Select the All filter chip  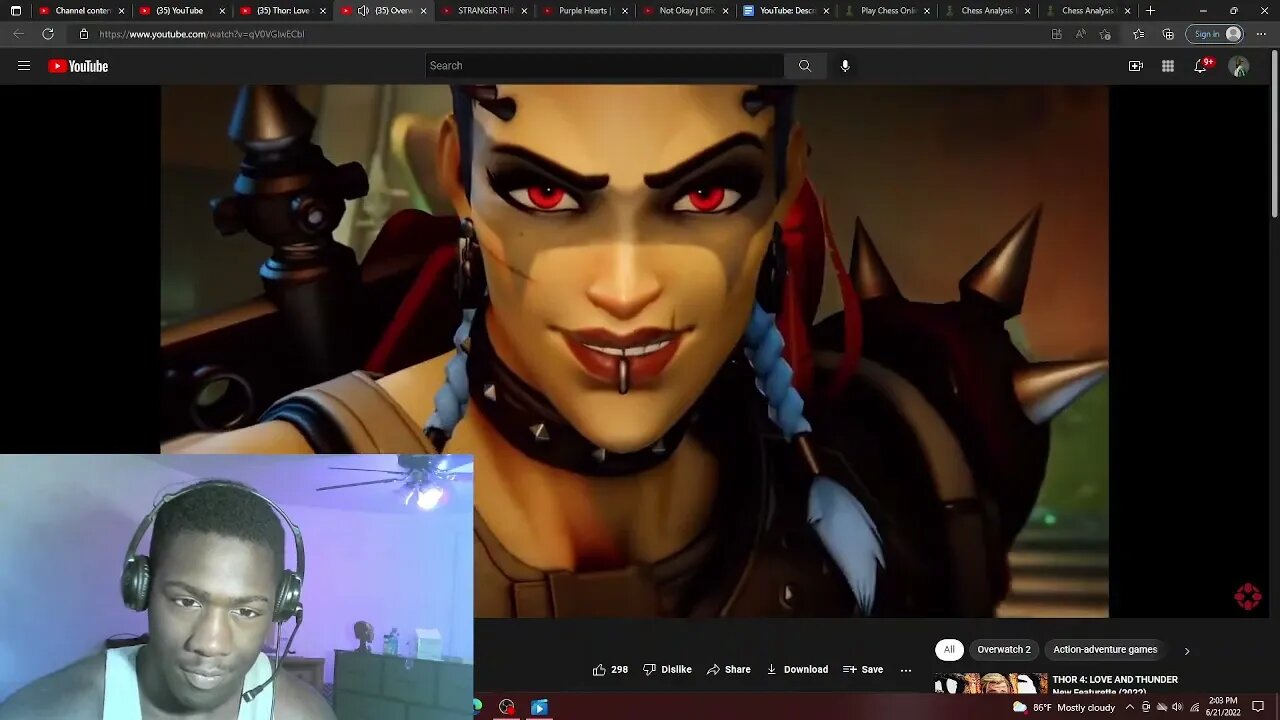(949, 650)
